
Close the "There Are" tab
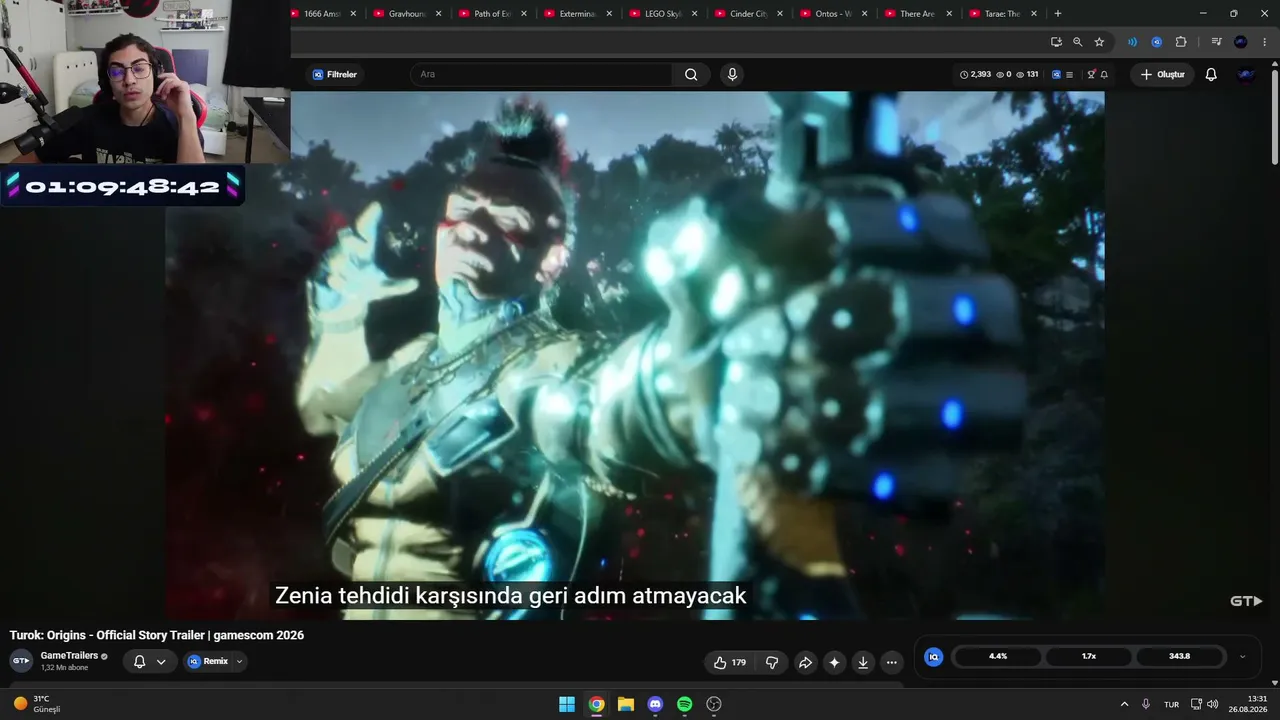tap(949, 14)
